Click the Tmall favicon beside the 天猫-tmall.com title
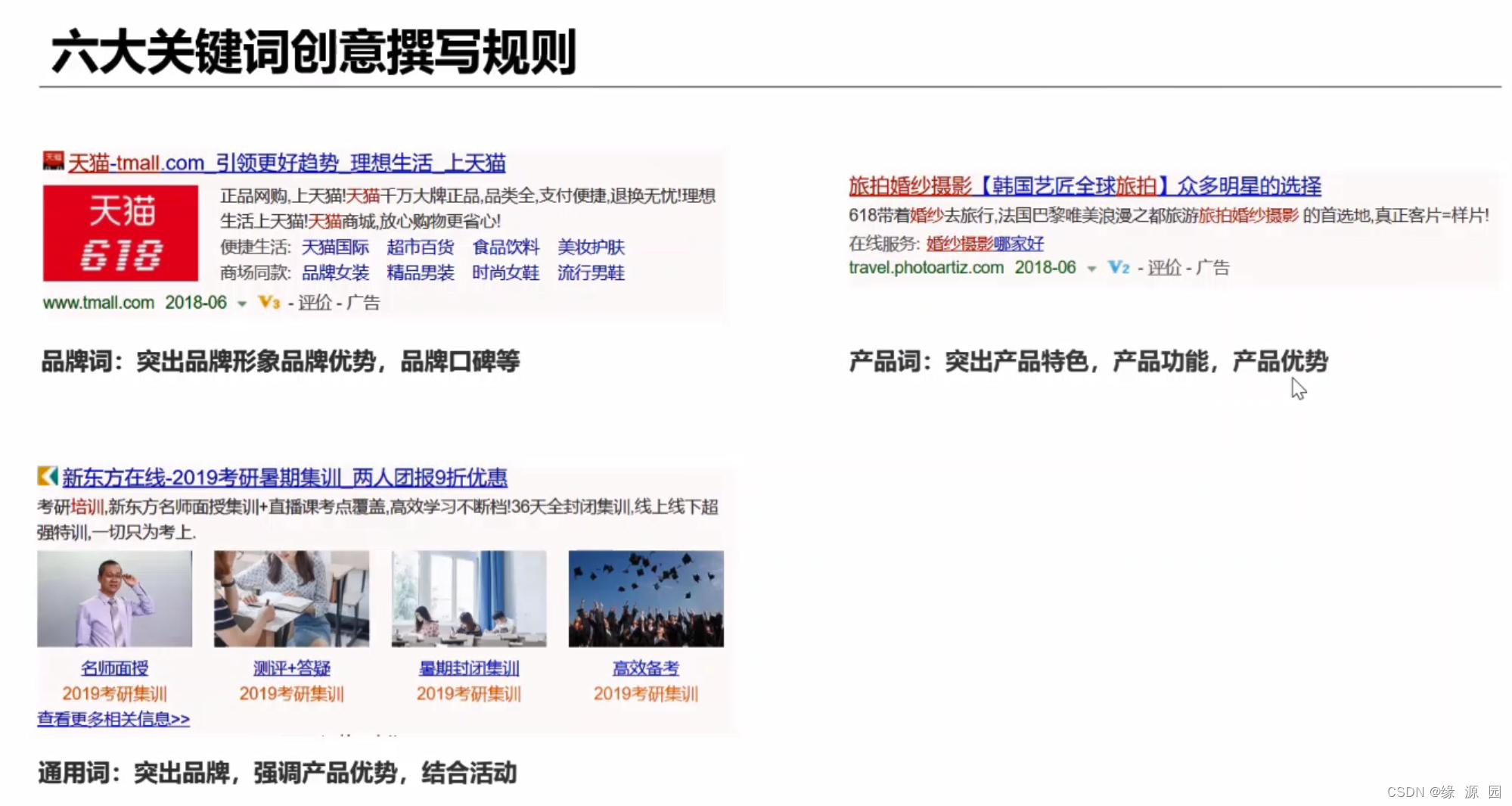This screenshot has width=1512, height=806. pos(53,161)
